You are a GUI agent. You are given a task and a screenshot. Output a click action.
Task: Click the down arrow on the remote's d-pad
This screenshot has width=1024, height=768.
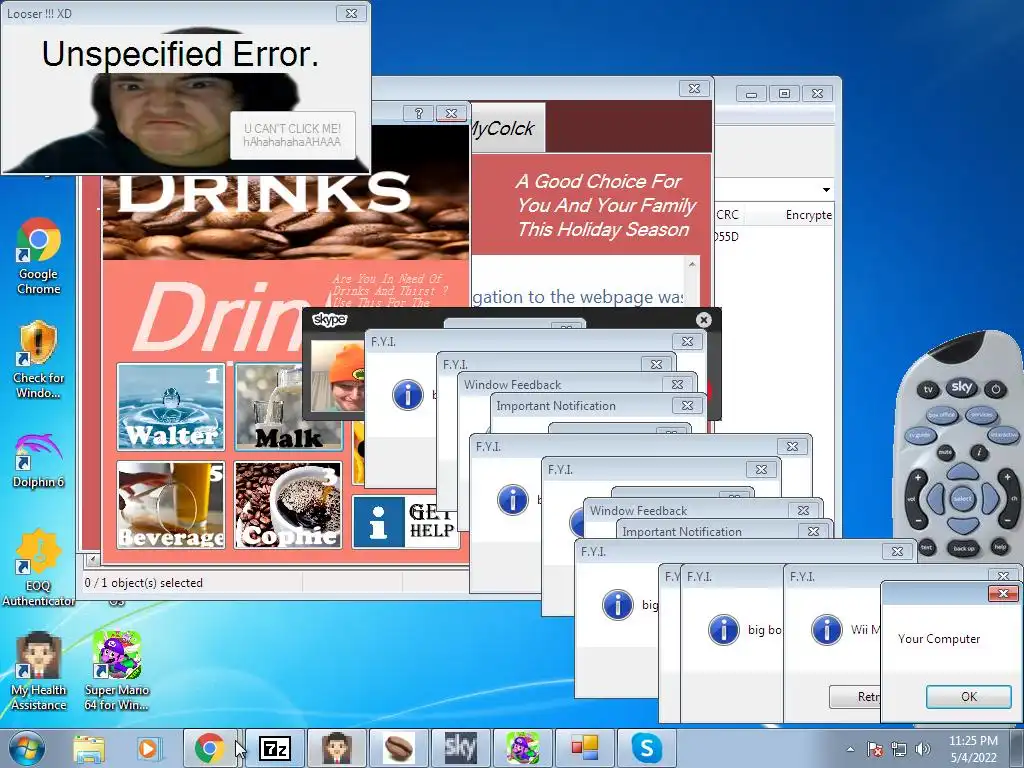coord(963,525)
